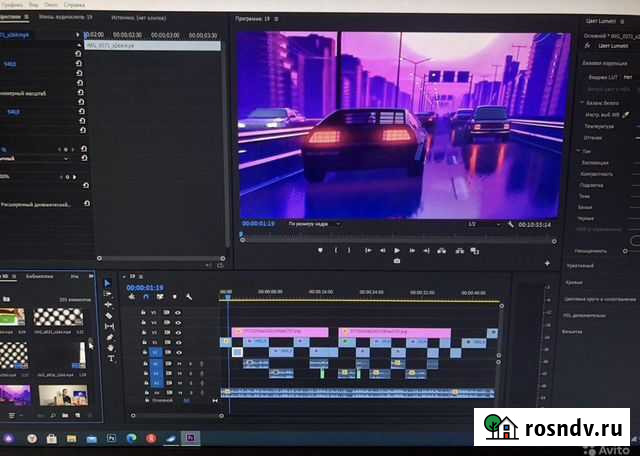
Task: Click the timeline timecode 00:00:01:19
Action: (144, 288)
